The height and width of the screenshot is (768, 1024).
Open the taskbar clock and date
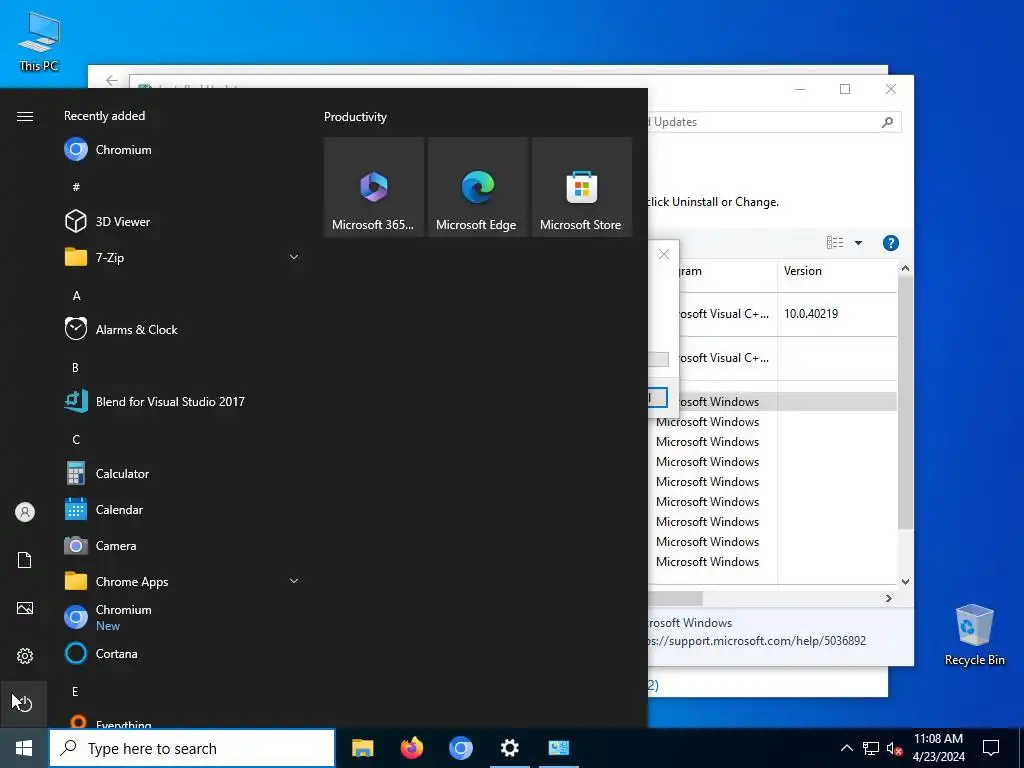pos(938,748)
